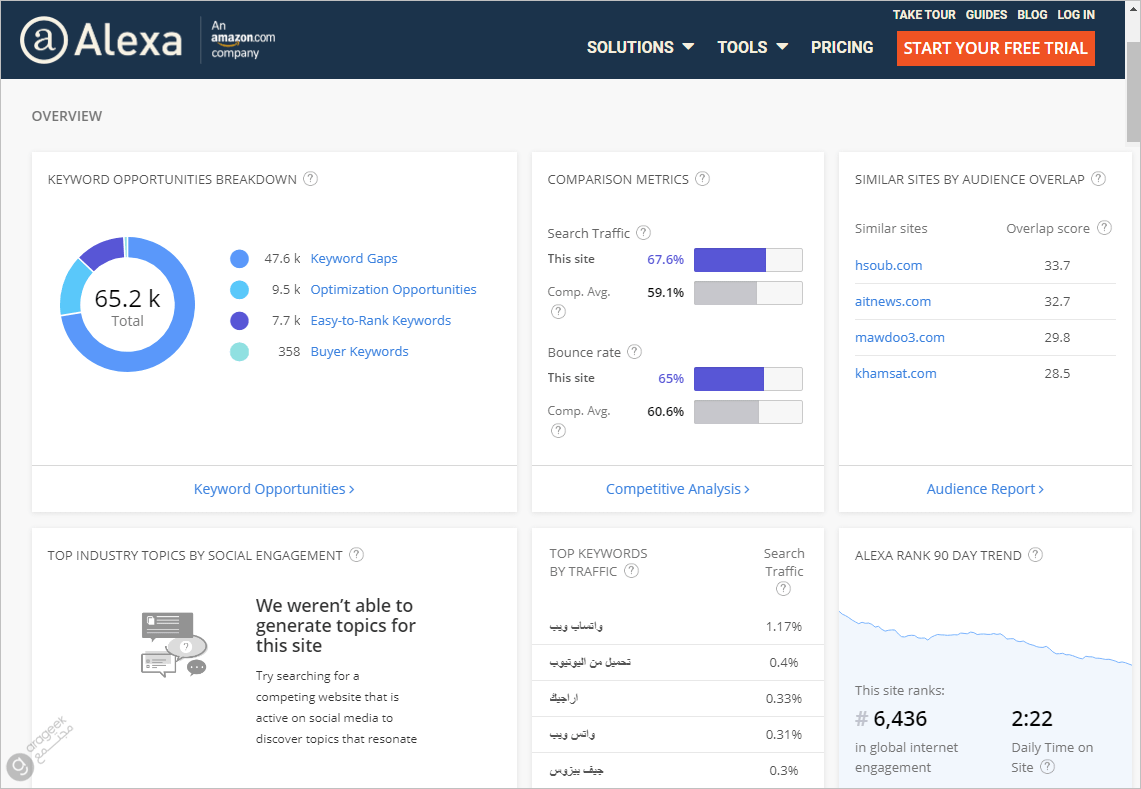This screenshot has width=1141, height=789.
Task: Click the Alexa logo
Action: pos(100,39)
